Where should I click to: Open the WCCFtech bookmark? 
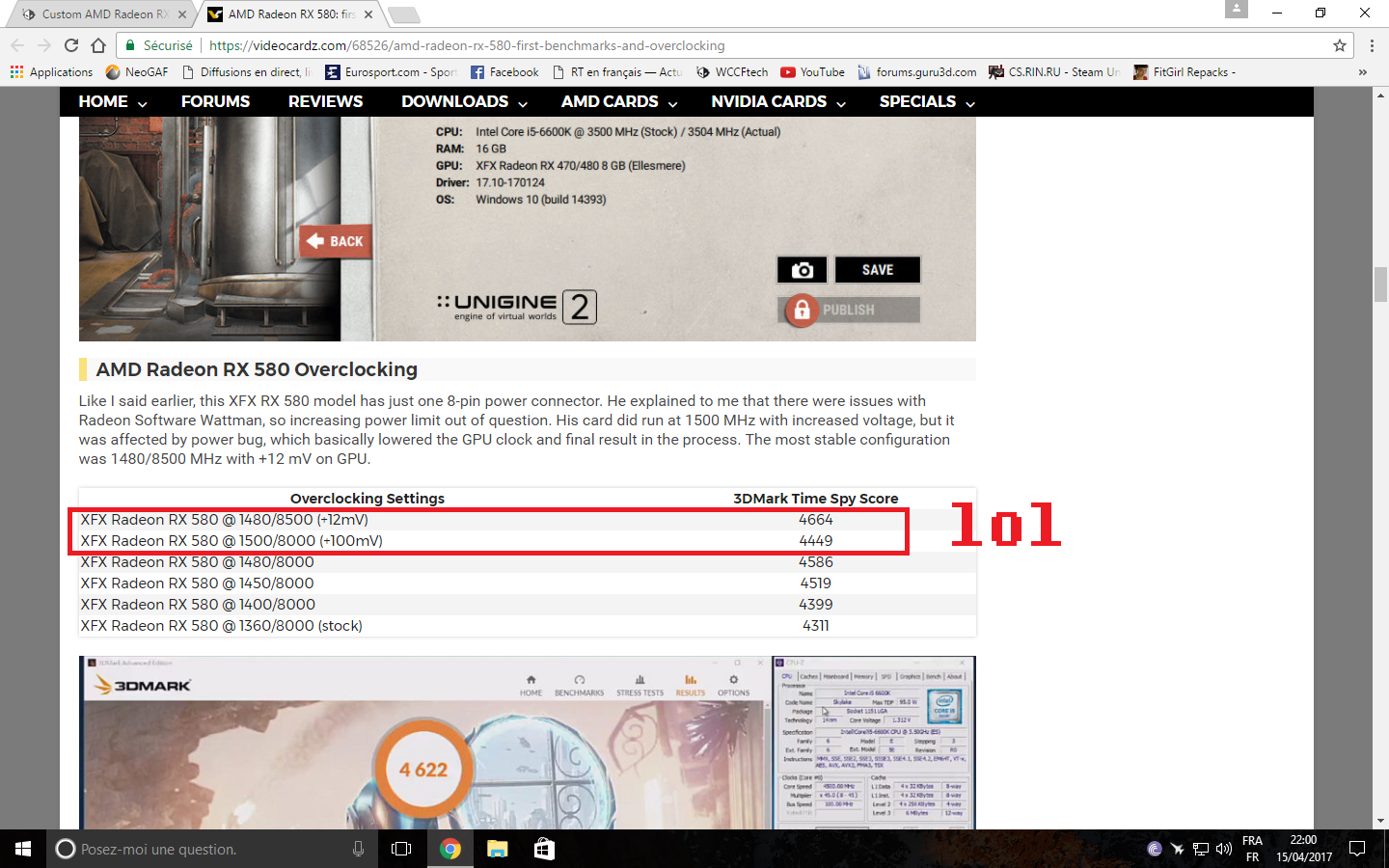coord(732,72)
